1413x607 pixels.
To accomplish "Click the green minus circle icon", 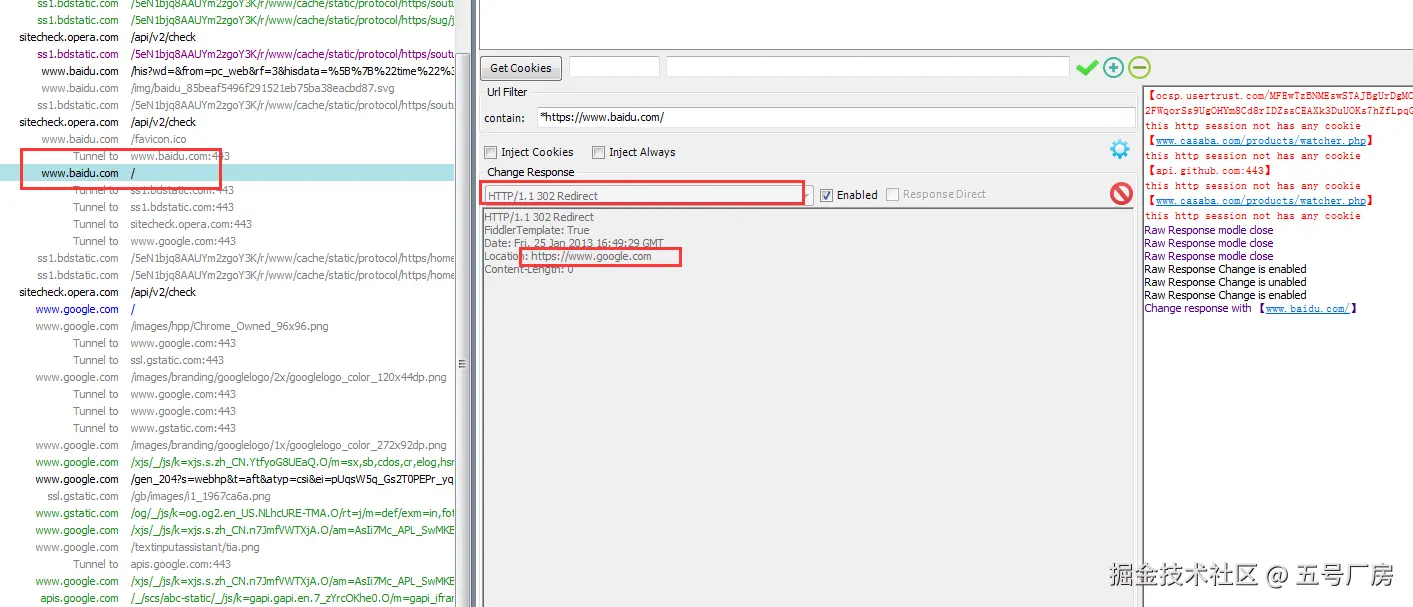I will (x=1139, y=68).
